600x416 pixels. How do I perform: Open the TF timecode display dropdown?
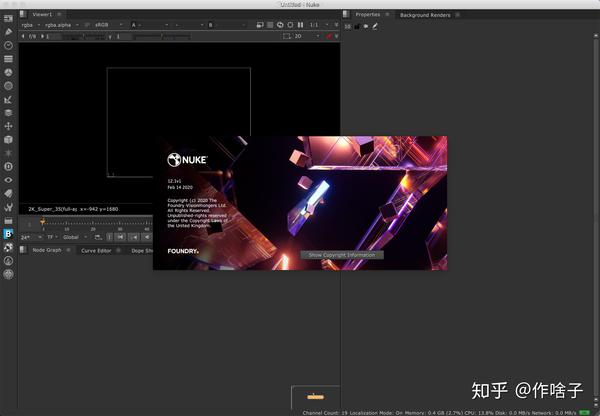pyautogui.click(x=52, y=237)
